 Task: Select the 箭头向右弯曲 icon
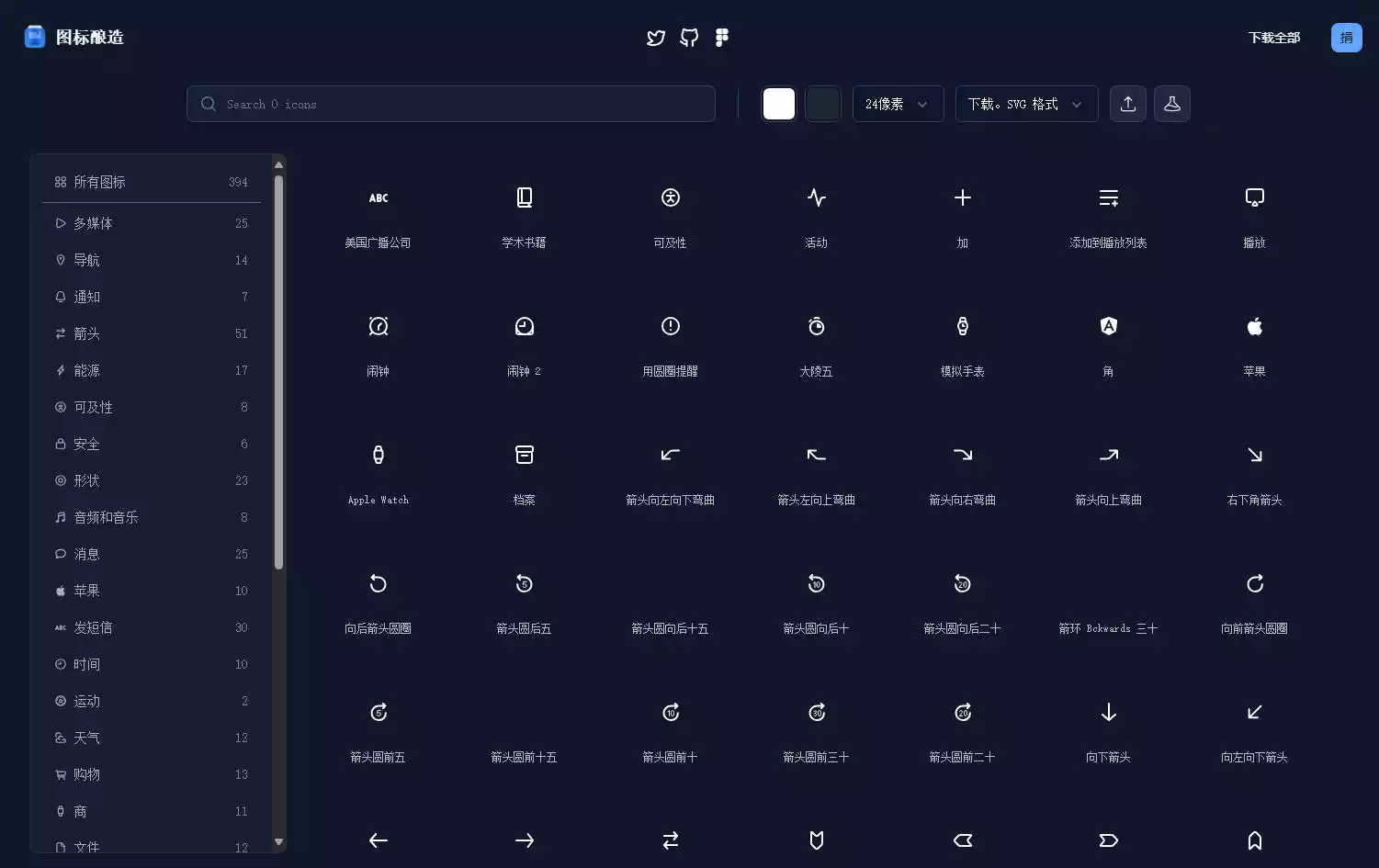963,455
